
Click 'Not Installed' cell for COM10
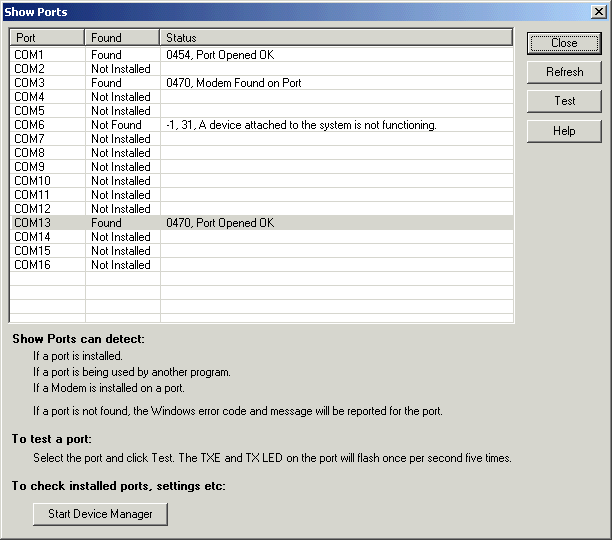point(121,181)
